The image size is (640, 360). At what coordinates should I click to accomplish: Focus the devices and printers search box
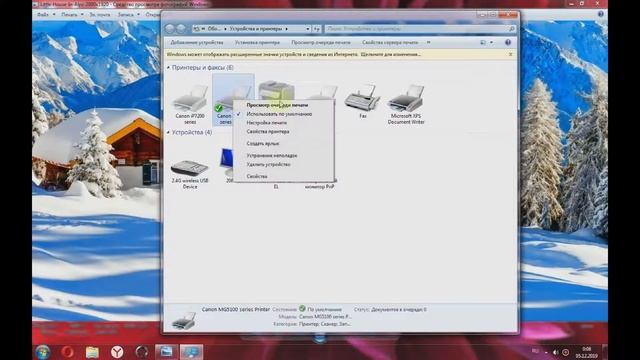pyautogui.click(x=420, y=29)
